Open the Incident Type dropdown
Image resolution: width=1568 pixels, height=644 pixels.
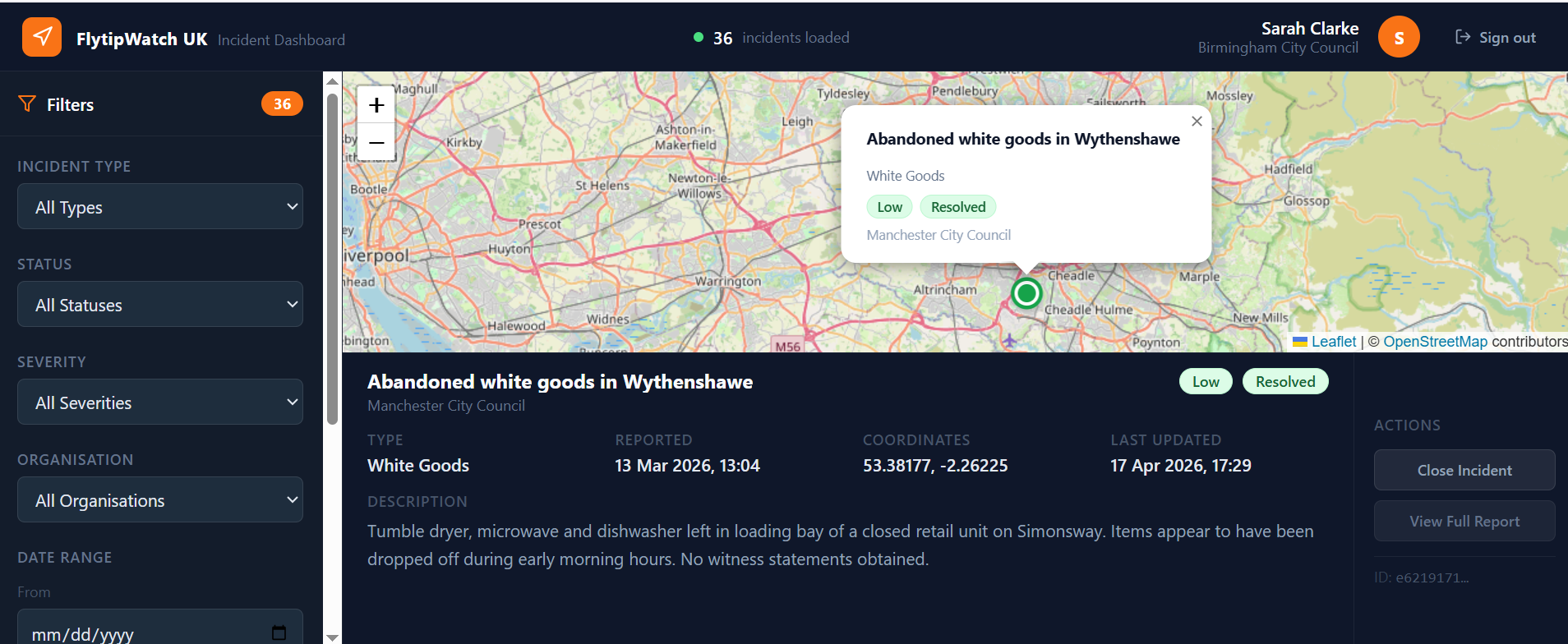click(x=160, y=206)
